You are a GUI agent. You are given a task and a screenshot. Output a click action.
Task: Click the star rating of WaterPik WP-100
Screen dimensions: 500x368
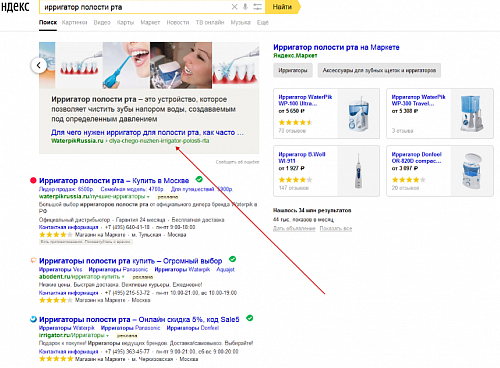[x=295, y=122]
